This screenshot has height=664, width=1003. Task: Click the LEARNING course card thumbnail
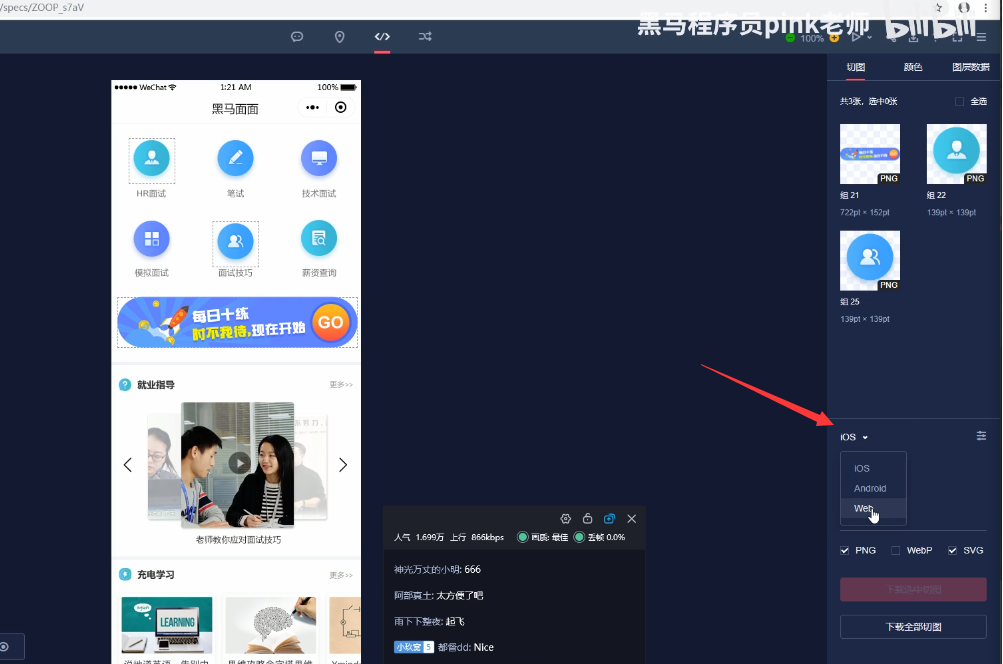[167, 625]
